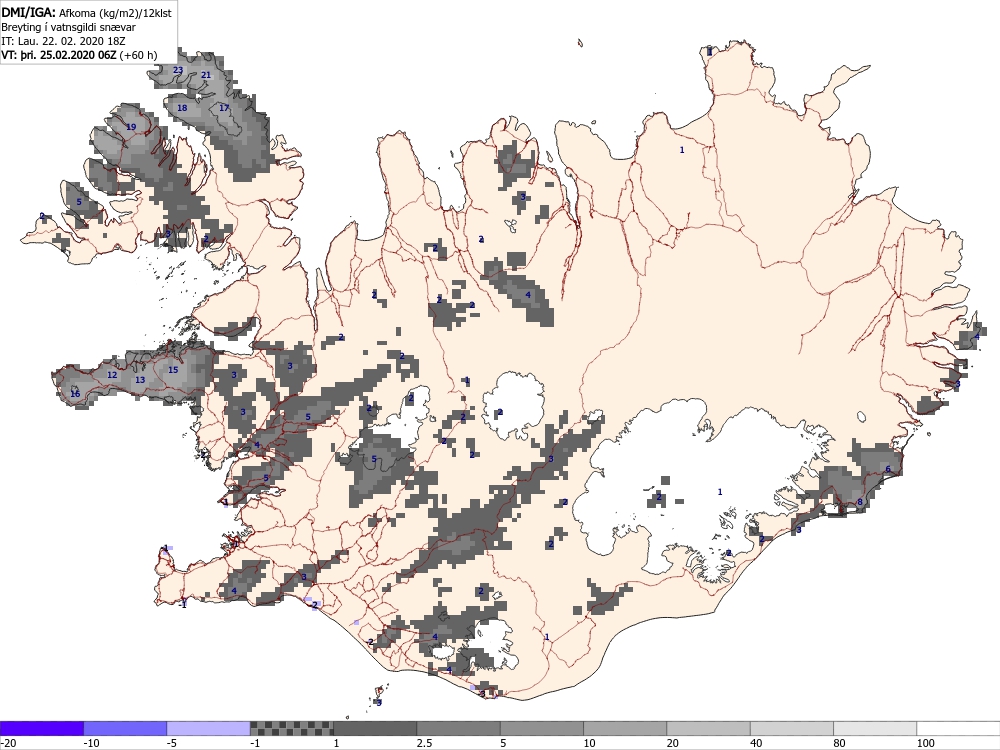Click the map value 23 in the Westfjords
The width and height of the screenshot is (1000, 750).
click(x=178, y=70)
